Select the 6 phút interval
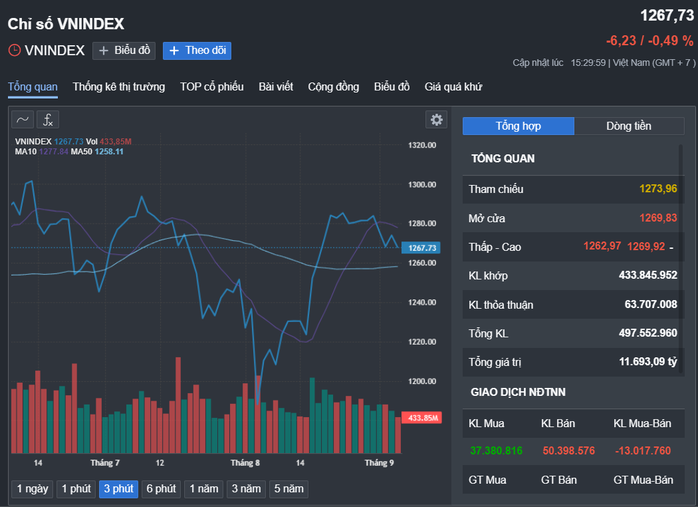Image resolution: width=698 pixels, height=507 pixels. coord(161,489)
